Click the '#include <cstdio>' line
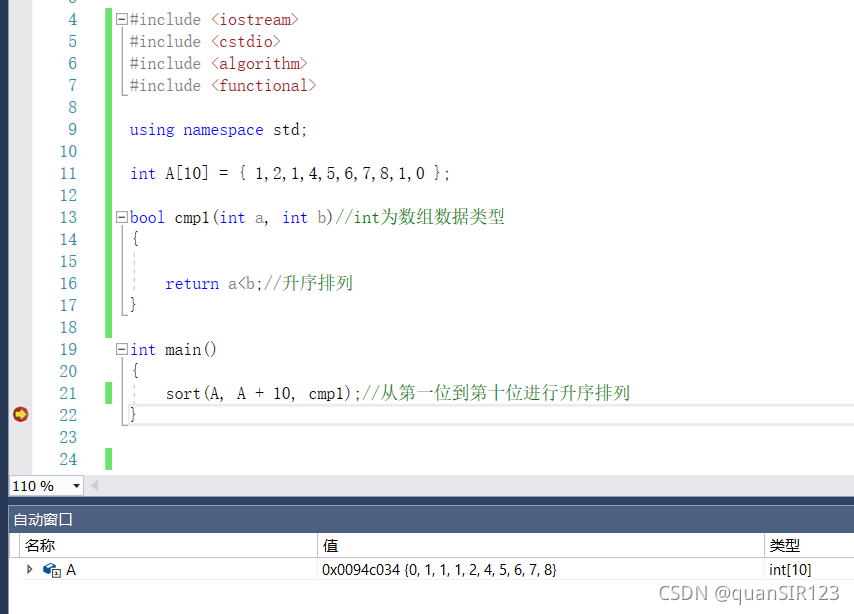Viewport: 854px width, 614px height. 205,41
